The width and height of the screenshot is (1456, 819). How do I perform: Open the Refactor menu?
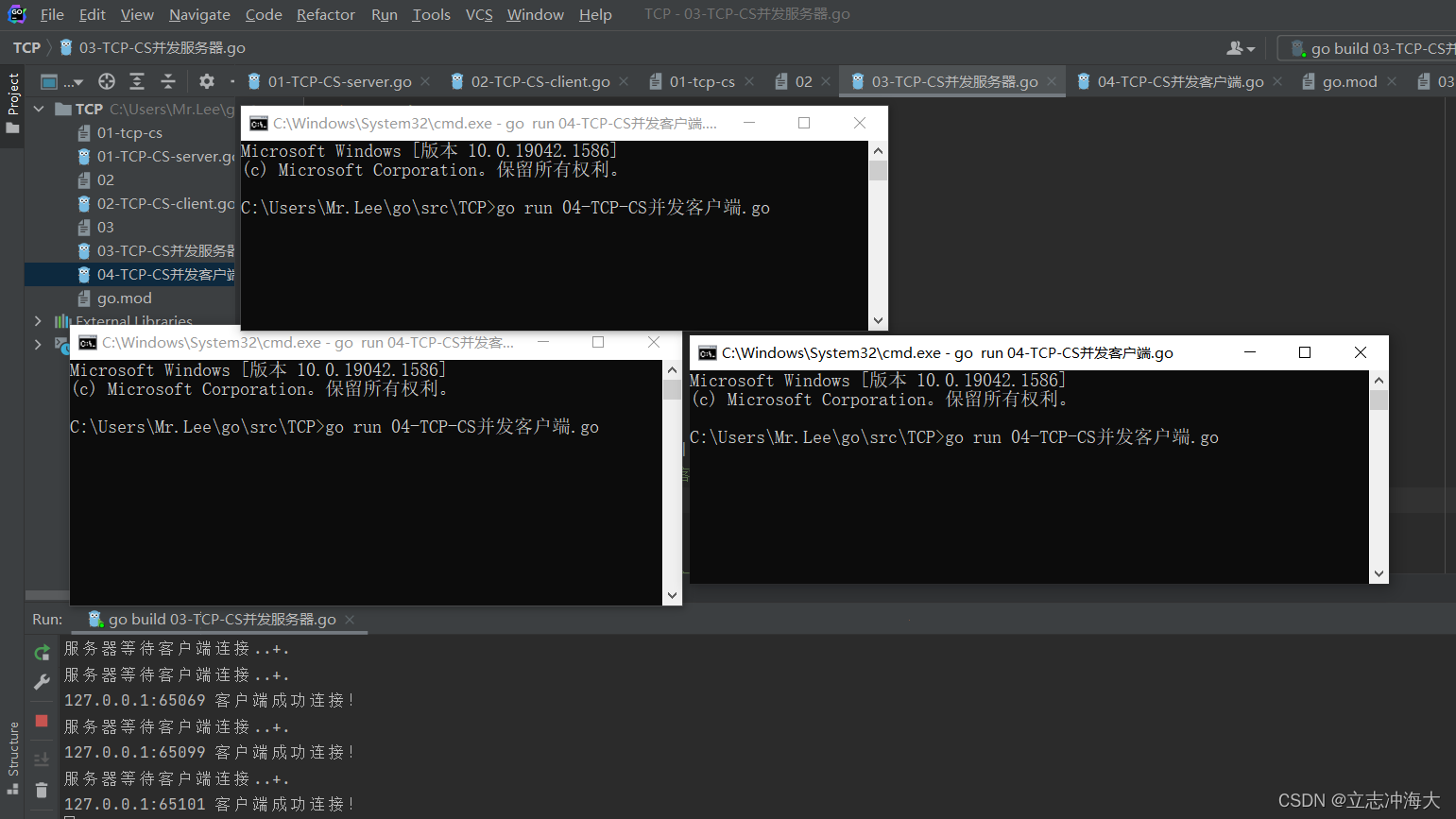(x=326, y=14)
